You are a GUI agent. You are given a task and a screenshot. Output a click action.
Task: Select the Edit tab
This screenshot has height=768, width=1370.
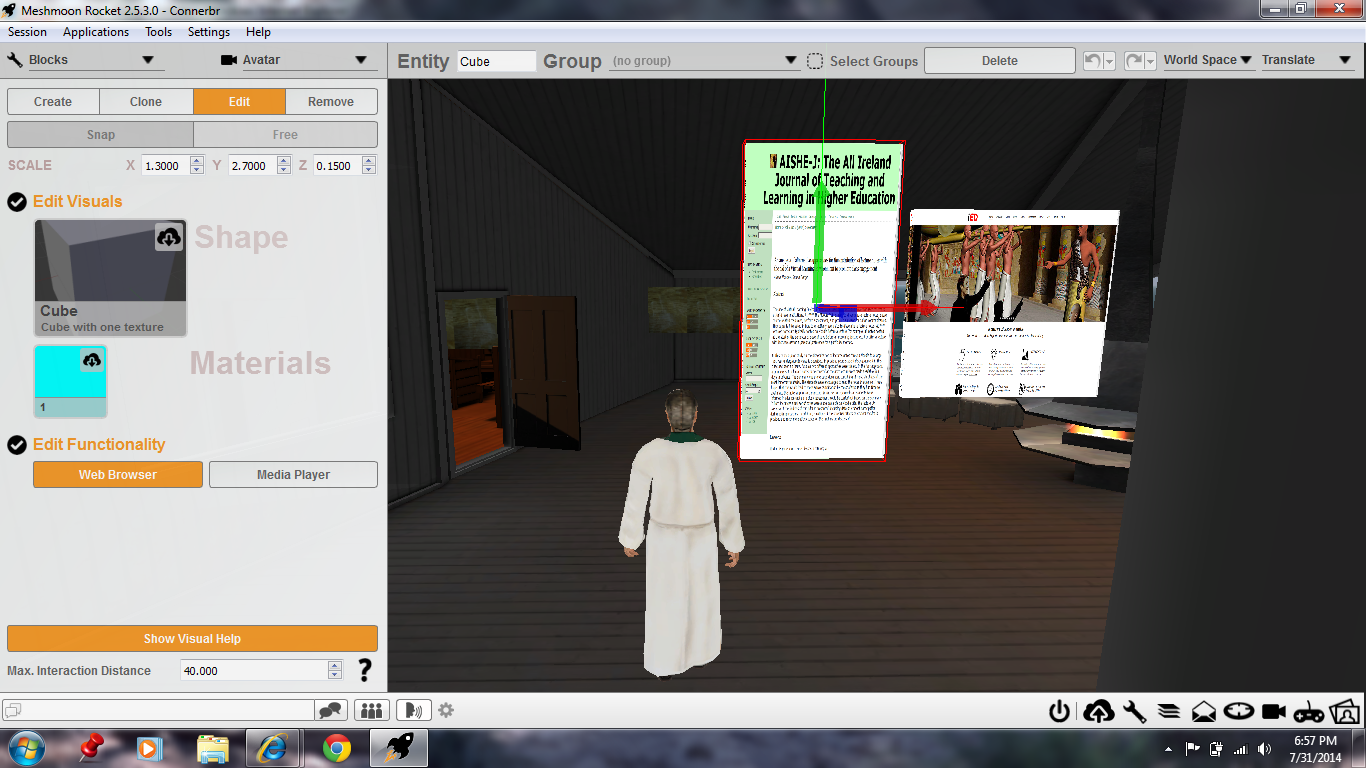pyautogui.click(x=239, y=101)
